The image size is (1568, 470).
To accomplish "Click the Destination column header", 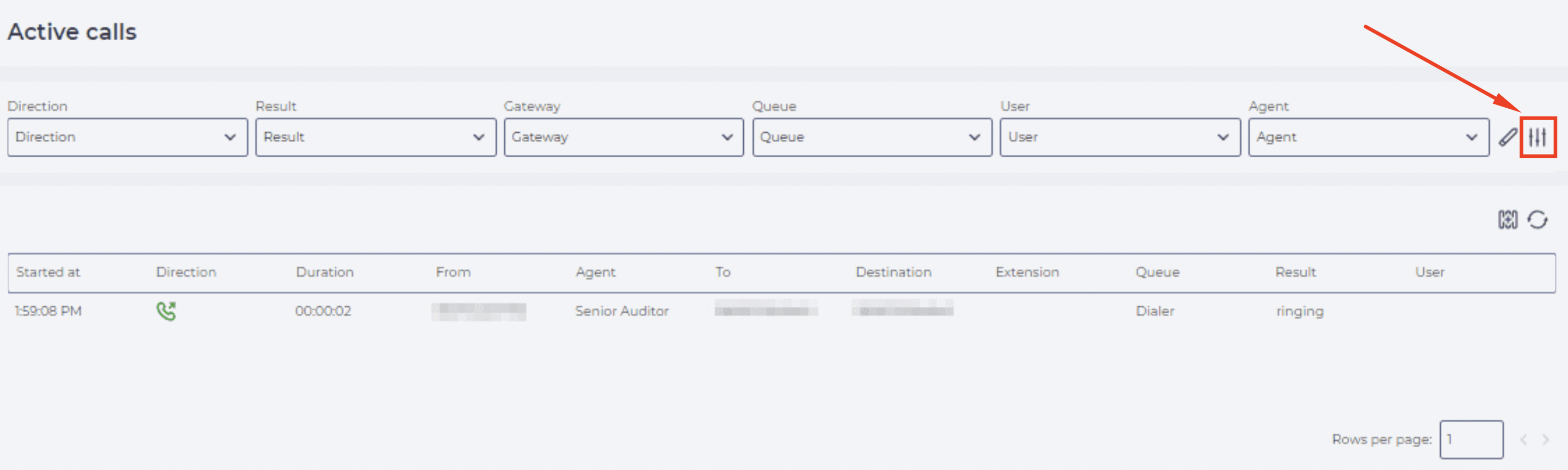I will (x=893, y=272).
